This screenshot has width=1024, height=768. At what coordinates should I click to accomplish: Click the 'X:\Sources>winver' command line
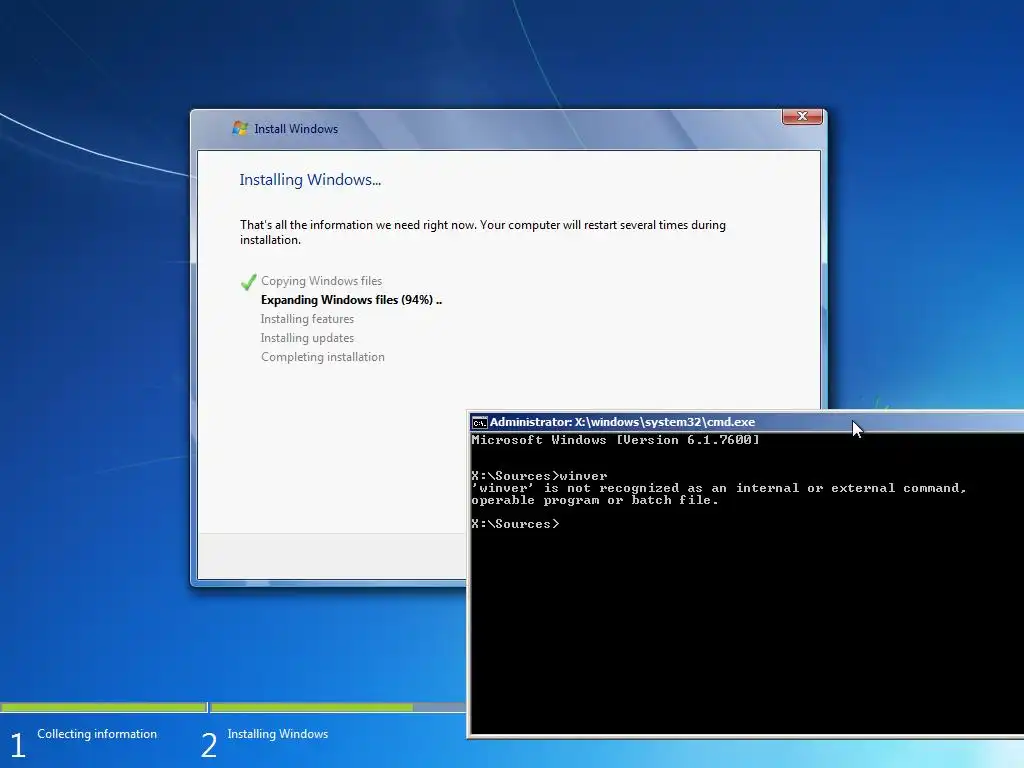[x=539, y=476]
